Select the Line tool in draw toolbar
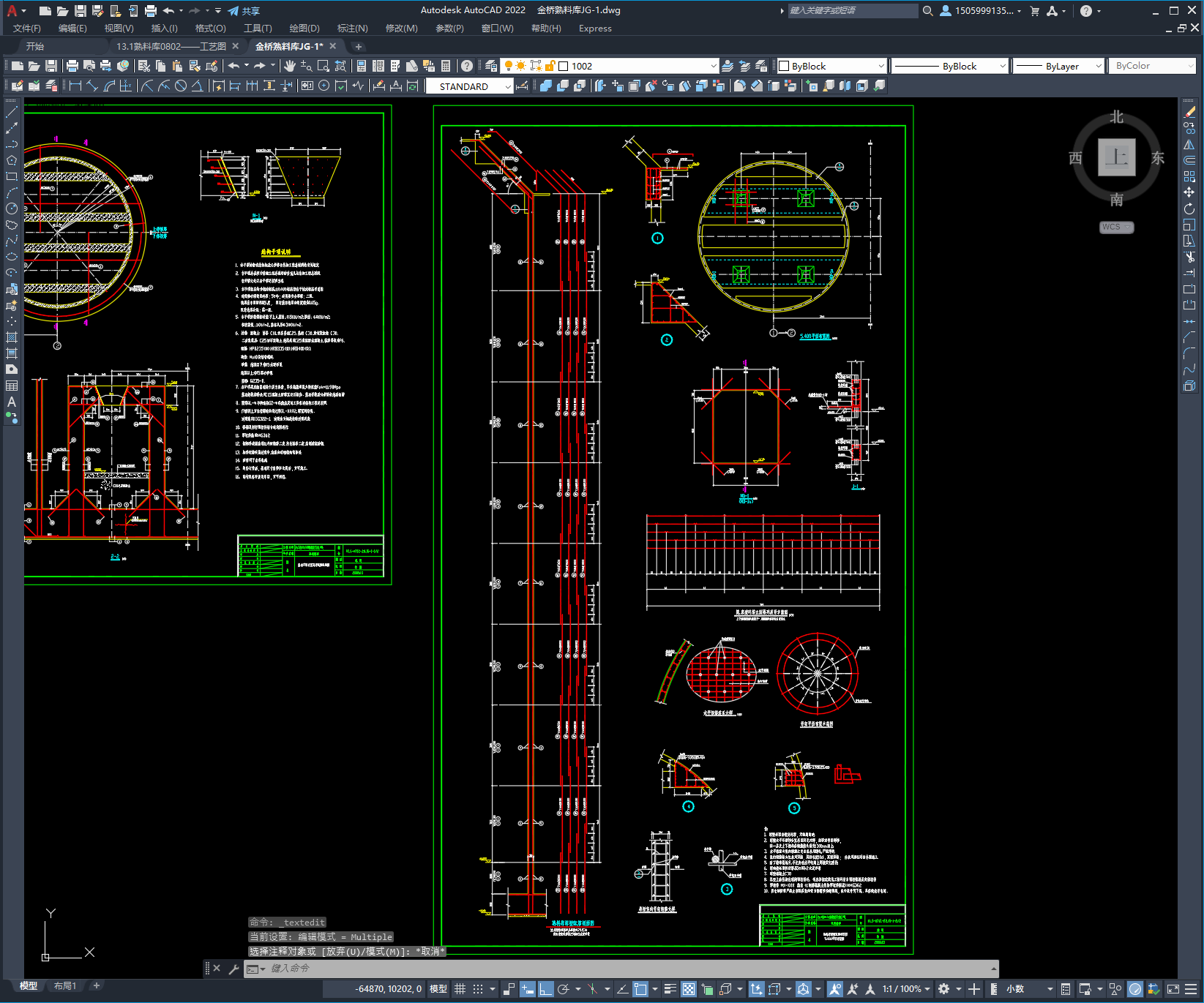 point(12,112)
